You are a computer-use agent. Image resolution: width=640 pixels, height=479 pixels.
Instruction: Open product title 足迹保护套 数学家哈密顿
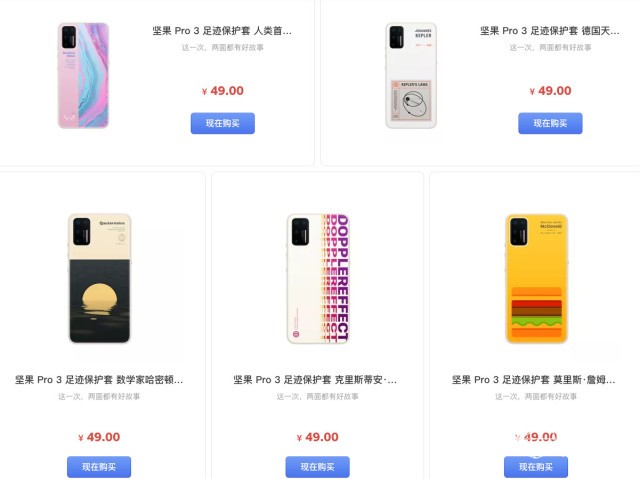pyautogui.click(x=99, y=380)
